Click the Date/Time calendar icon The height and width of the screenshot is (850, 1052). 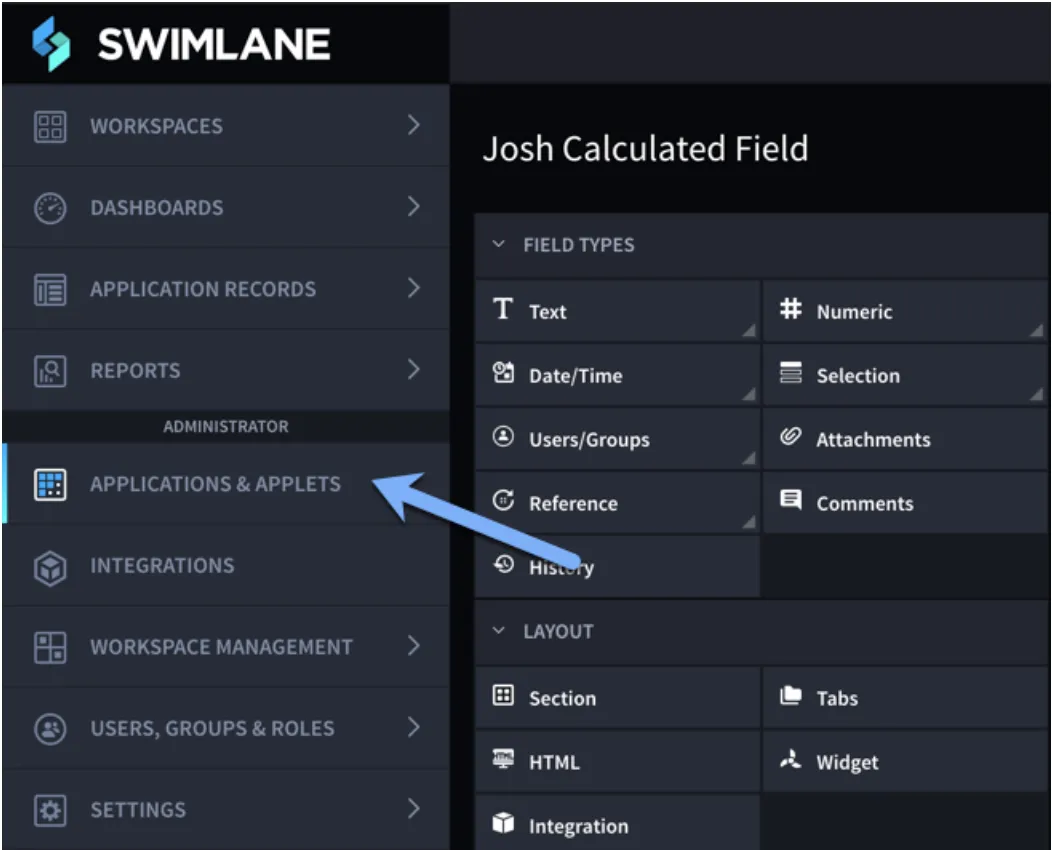pos(503,372)
